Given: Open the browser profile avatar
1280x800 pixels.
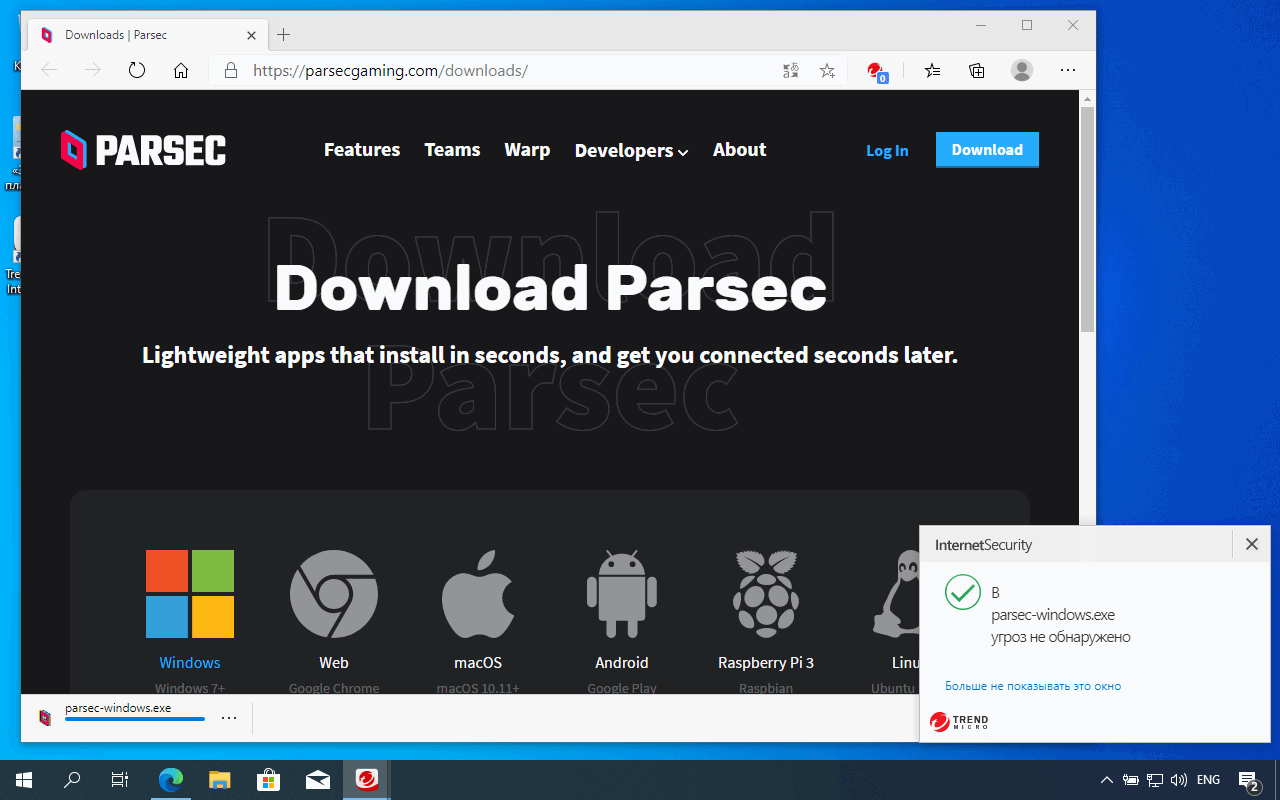Looking at the screenshot, I should point(1022,70).
